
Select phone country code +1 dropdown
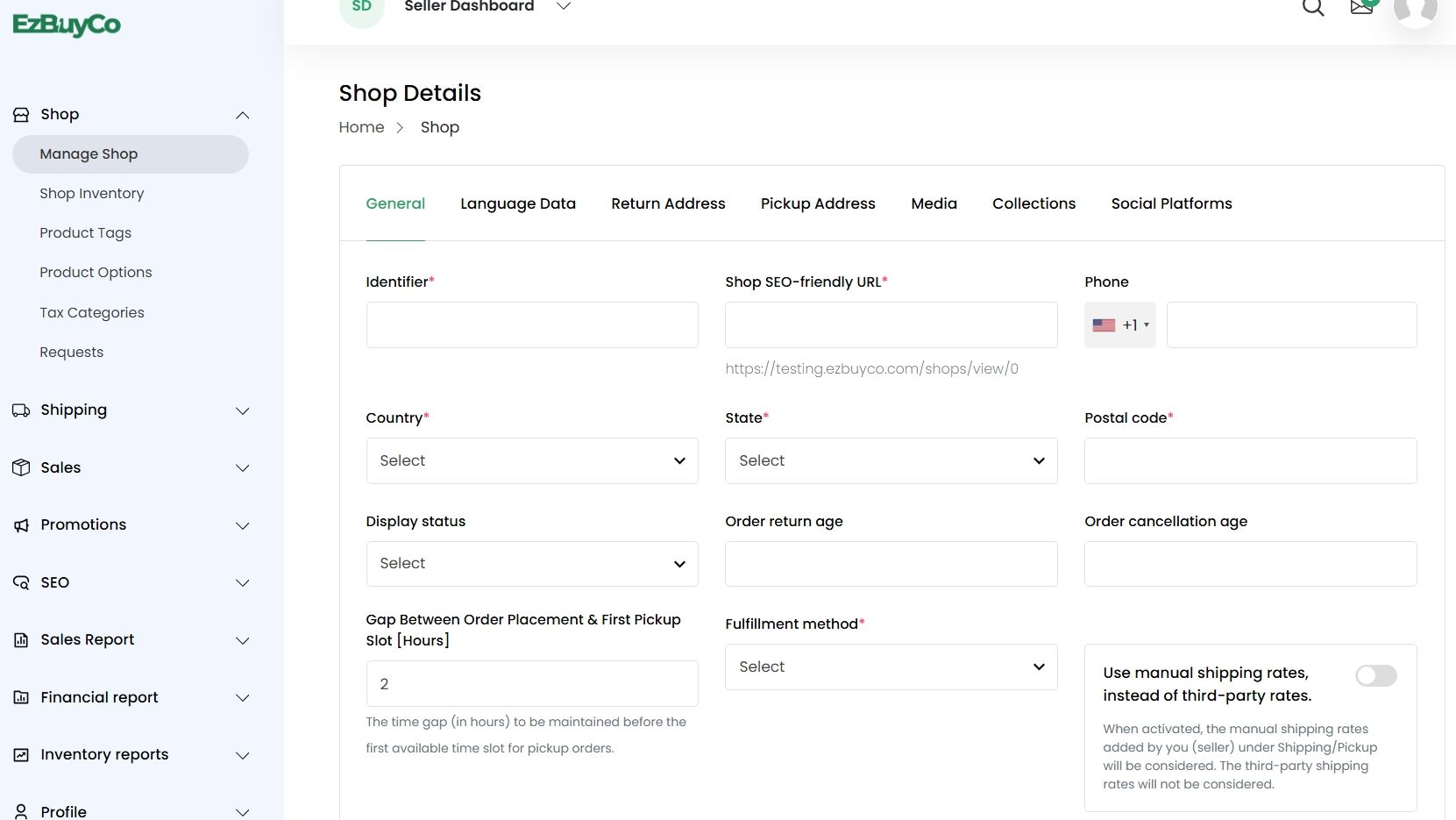1120,325
